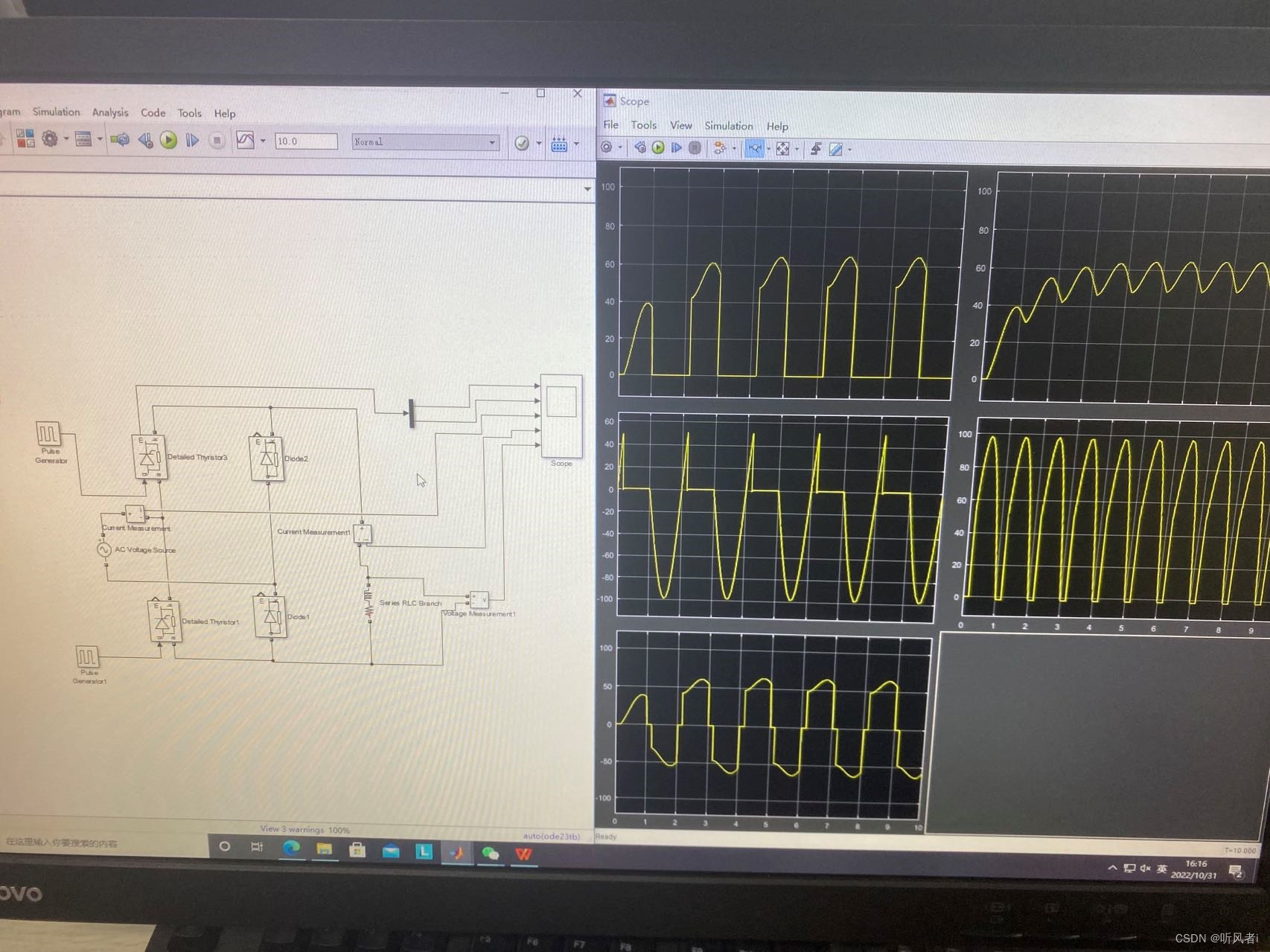The width and height of the screenshot is (1270, 952).
Task: Fit the Scope plots to view
Action: 782,148
